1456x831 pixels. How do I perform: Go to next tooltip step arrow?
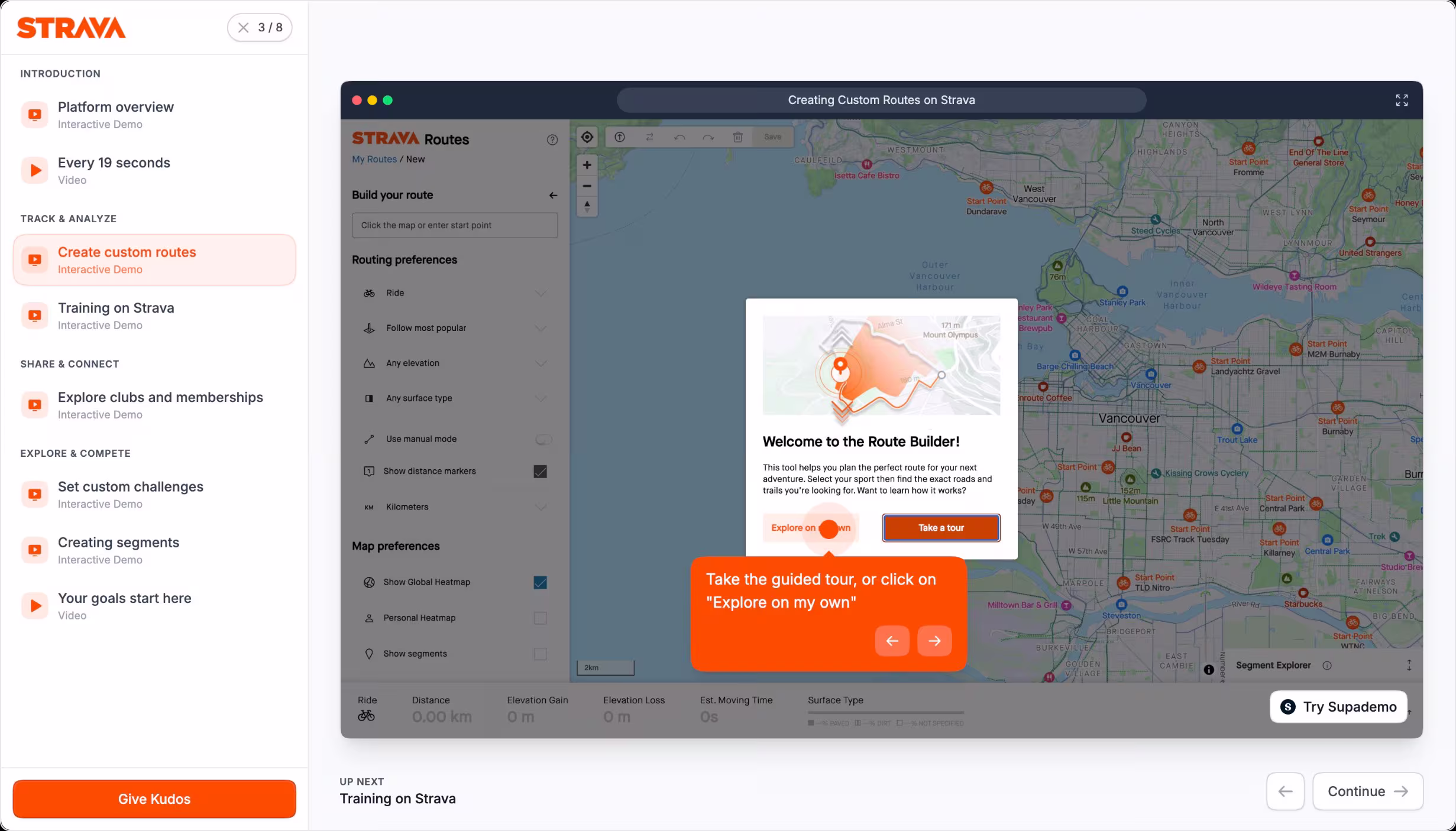[934, 641]
